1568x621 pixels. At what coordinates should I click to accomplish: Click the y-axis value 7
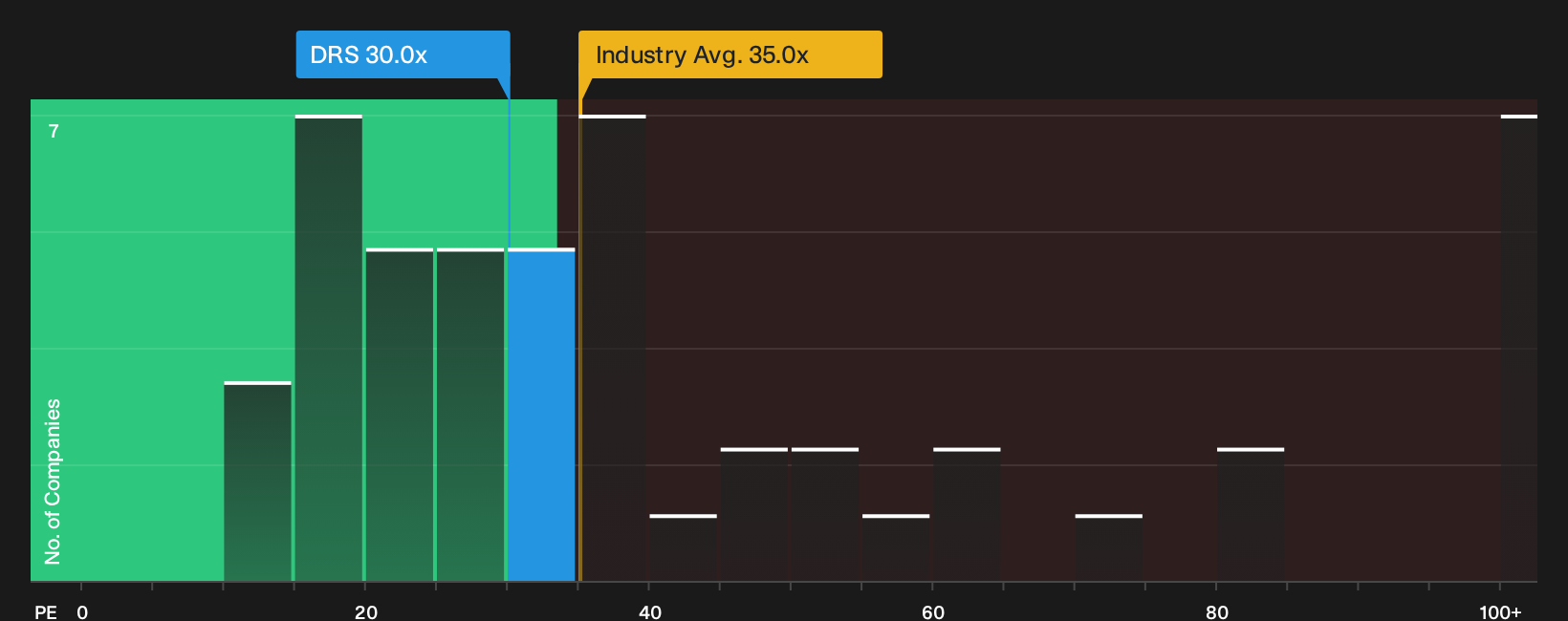[54, 131]
